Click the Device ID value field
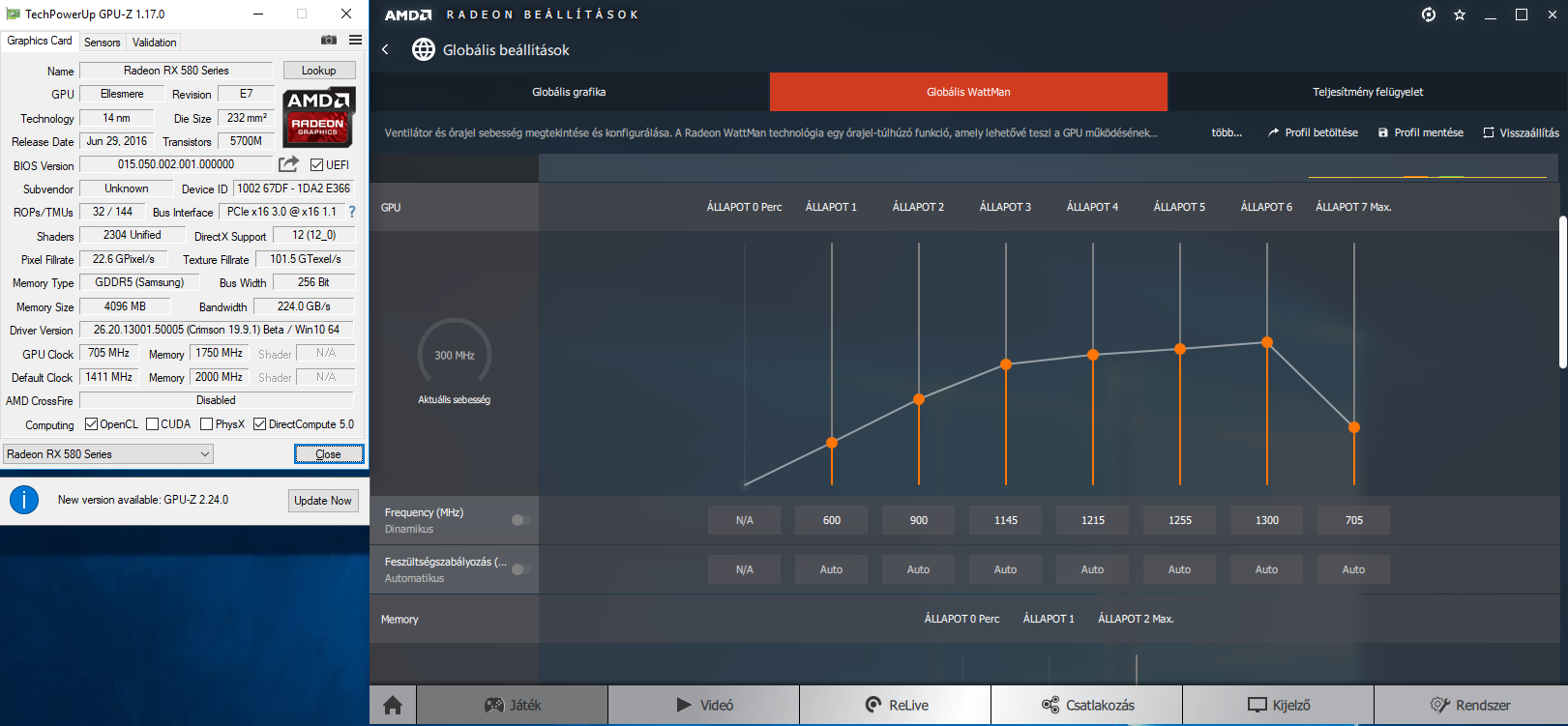The height and width of the screenshot is (726, 1568). point(294,189)
